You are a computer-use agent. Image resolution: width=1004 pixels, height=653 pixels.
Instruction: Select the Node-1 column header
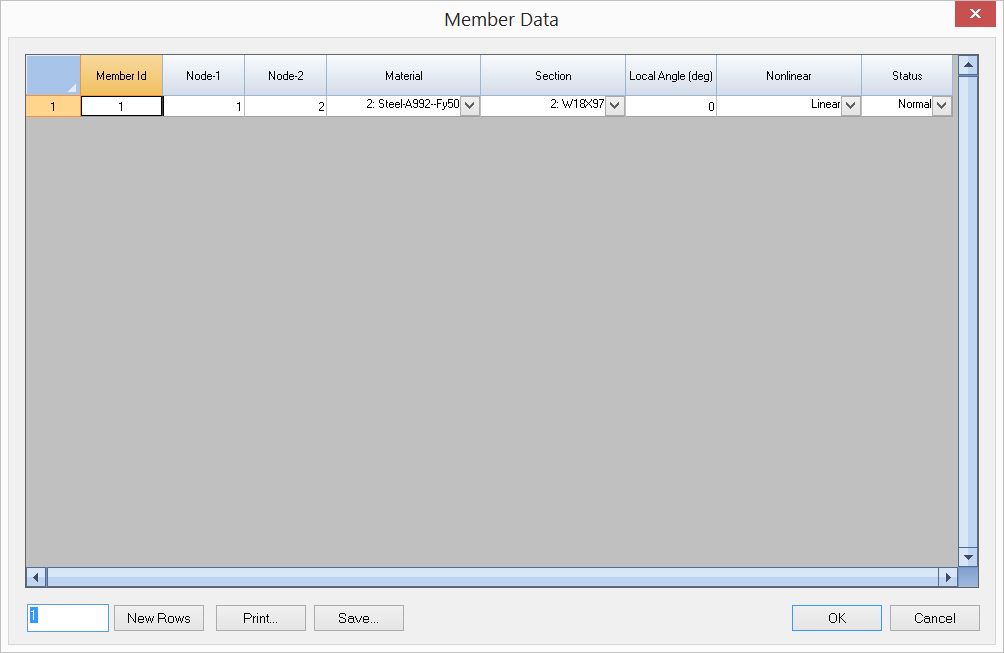tap(203, 75)
